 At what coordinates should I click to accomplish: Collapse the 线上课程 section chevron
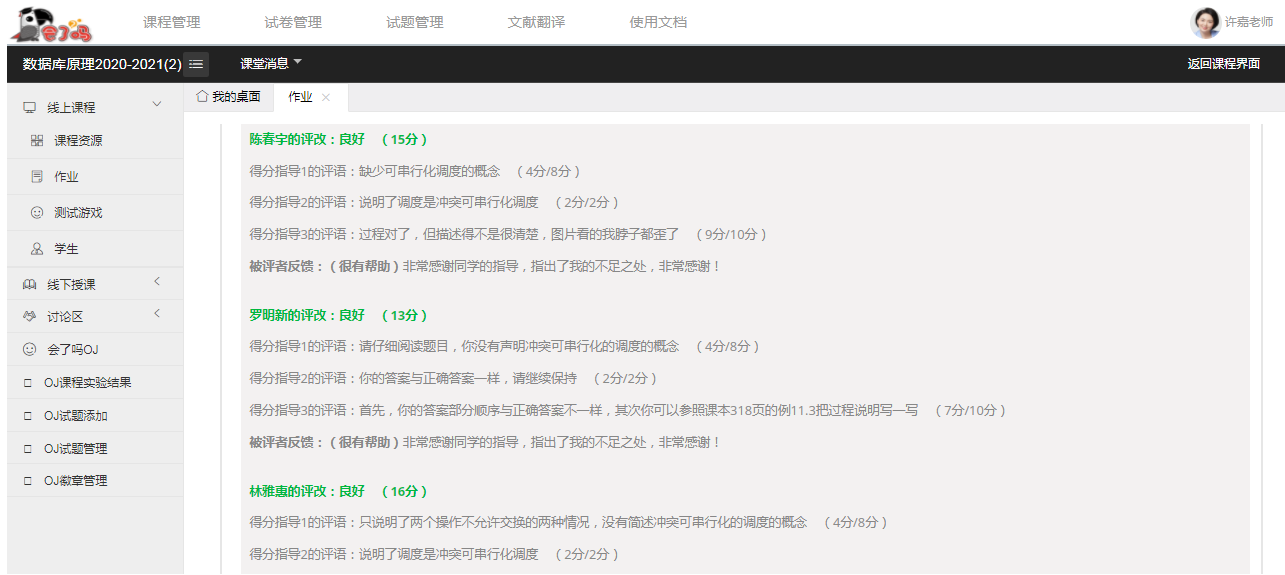point(157,105)
